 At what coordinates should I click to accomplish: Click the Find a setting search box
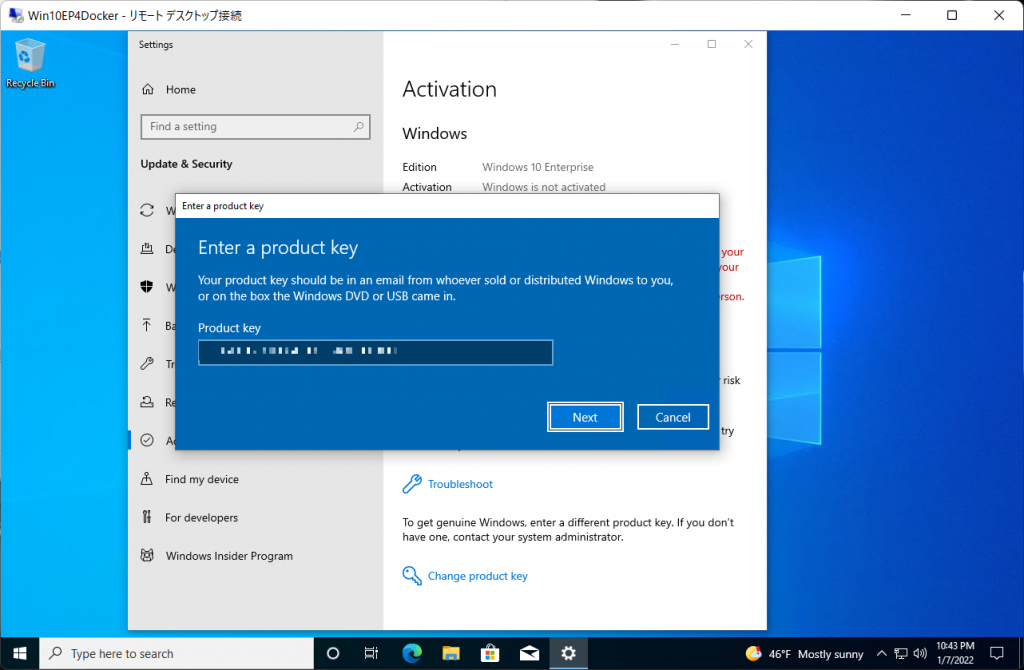tap(255, 127)
